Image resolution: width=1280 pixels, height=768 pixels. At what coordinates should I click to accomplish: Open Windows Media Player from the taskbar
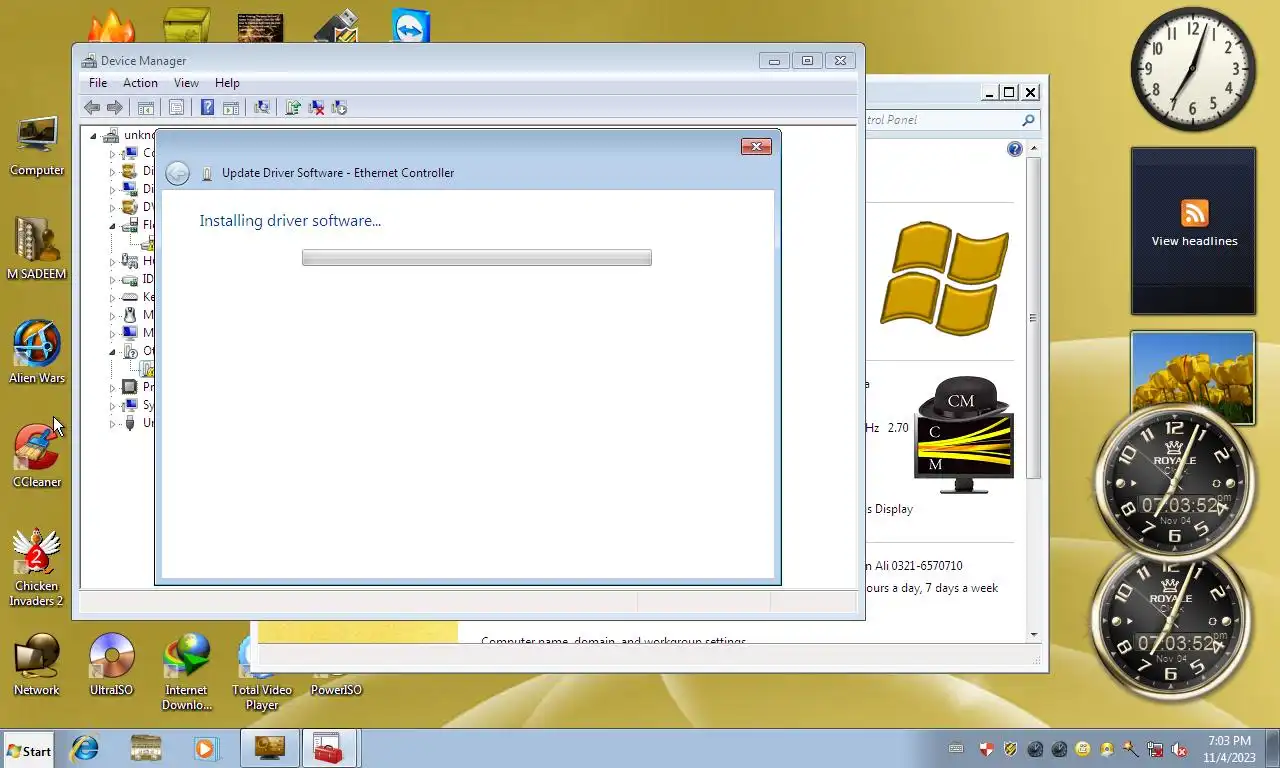tap(206, 748)
